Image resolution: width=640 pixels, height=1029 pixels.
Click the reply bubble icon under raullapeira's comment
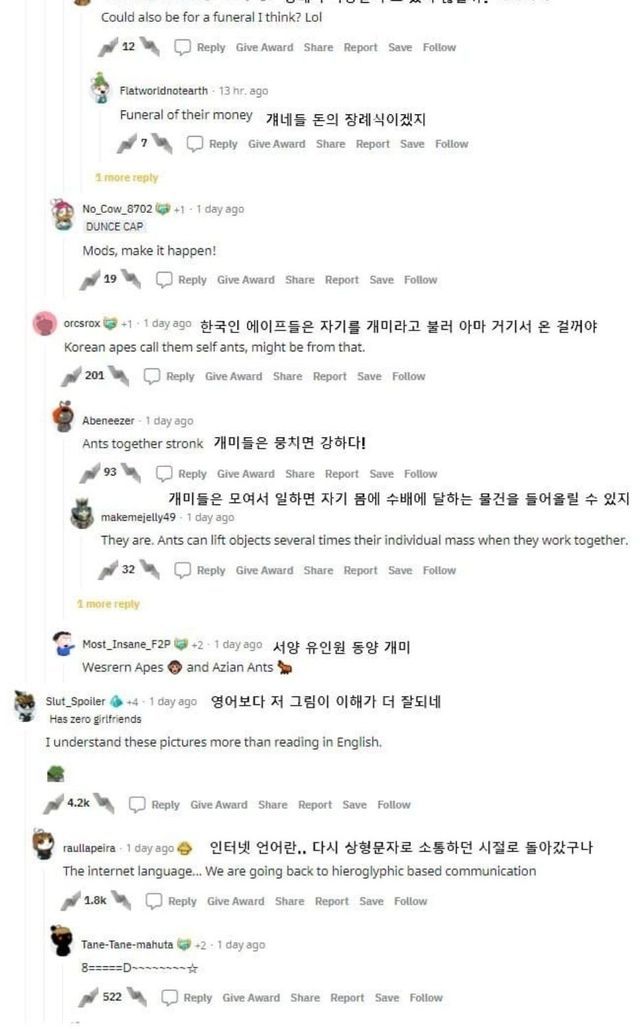[x=154, y=901]
